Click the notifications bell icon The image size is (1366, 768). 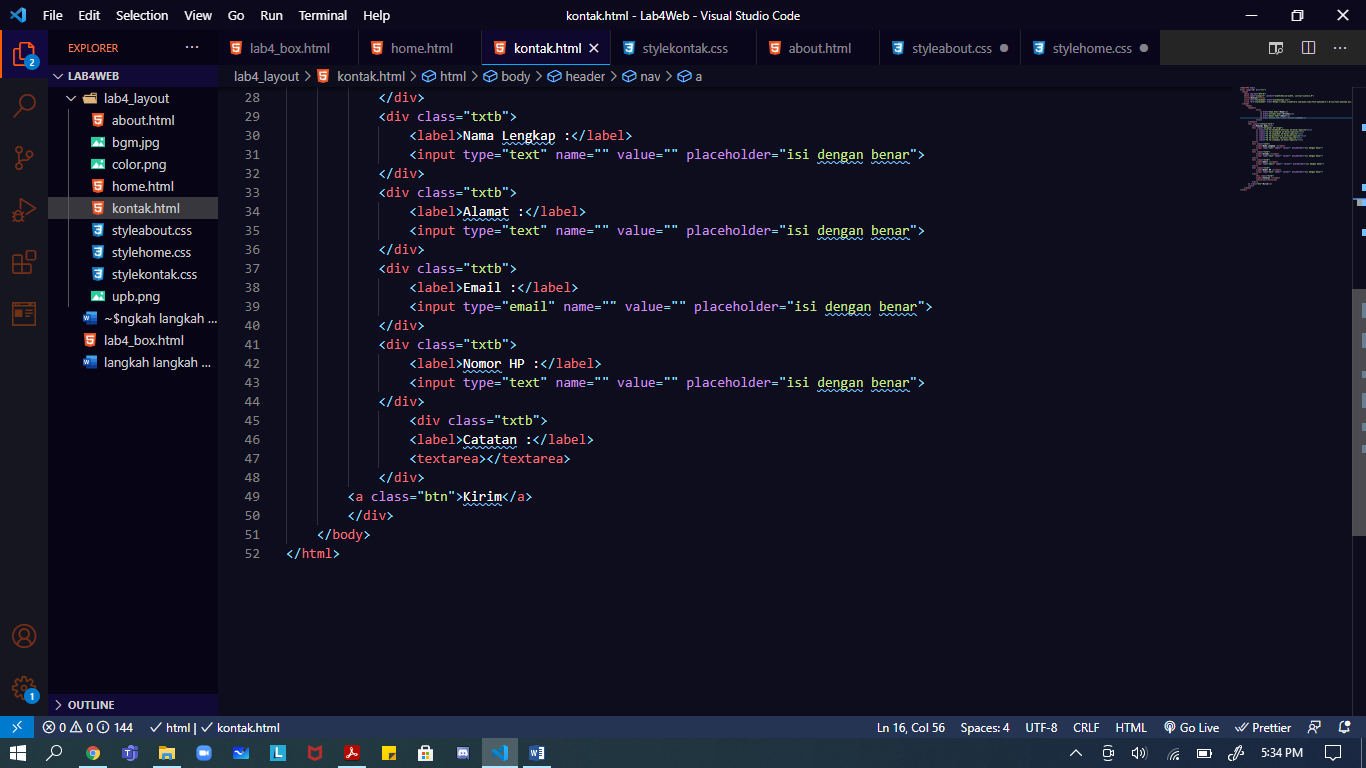(1343, 727)
